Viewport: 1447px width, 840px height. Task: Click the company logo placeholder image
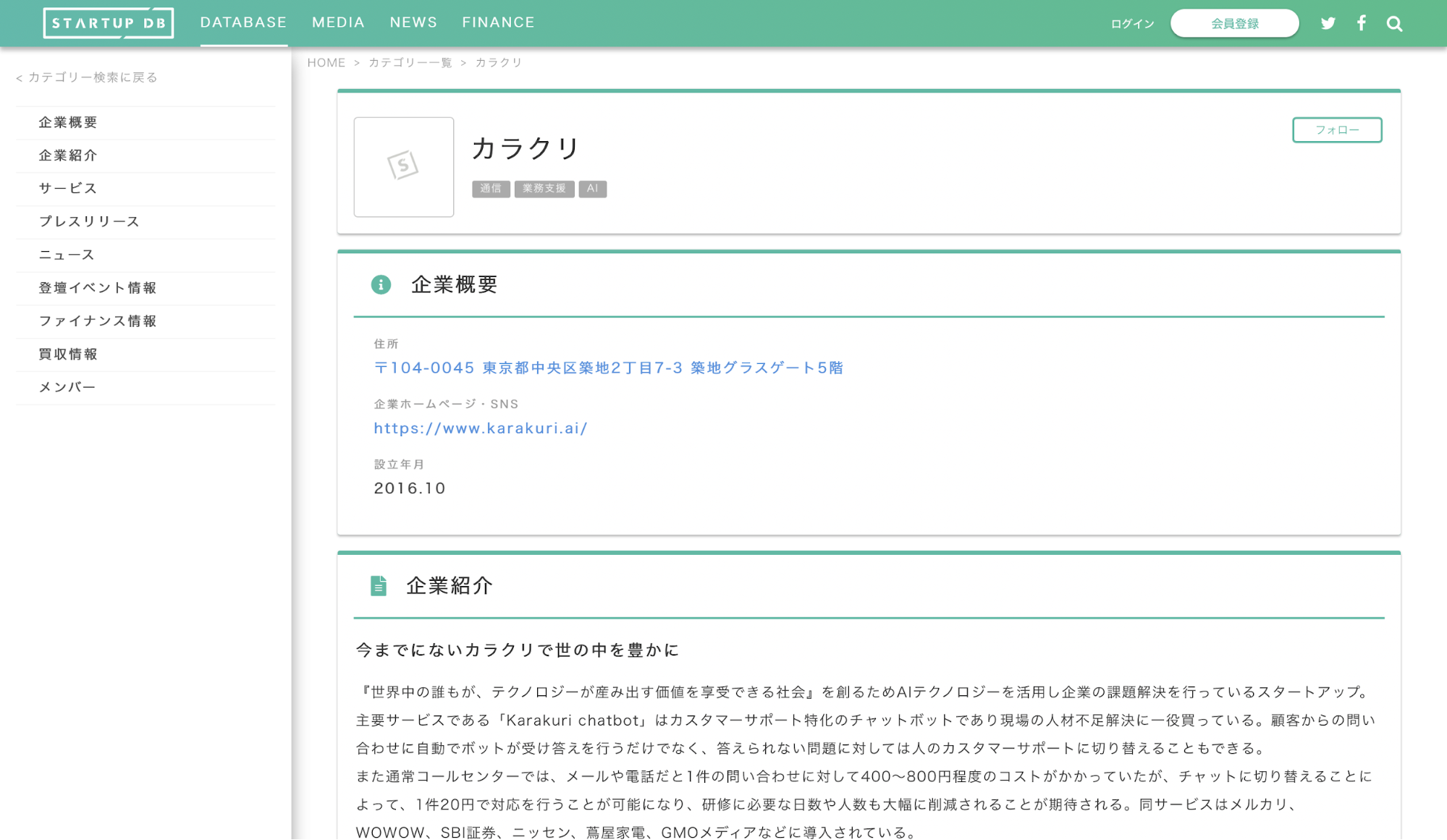[403, 166]
